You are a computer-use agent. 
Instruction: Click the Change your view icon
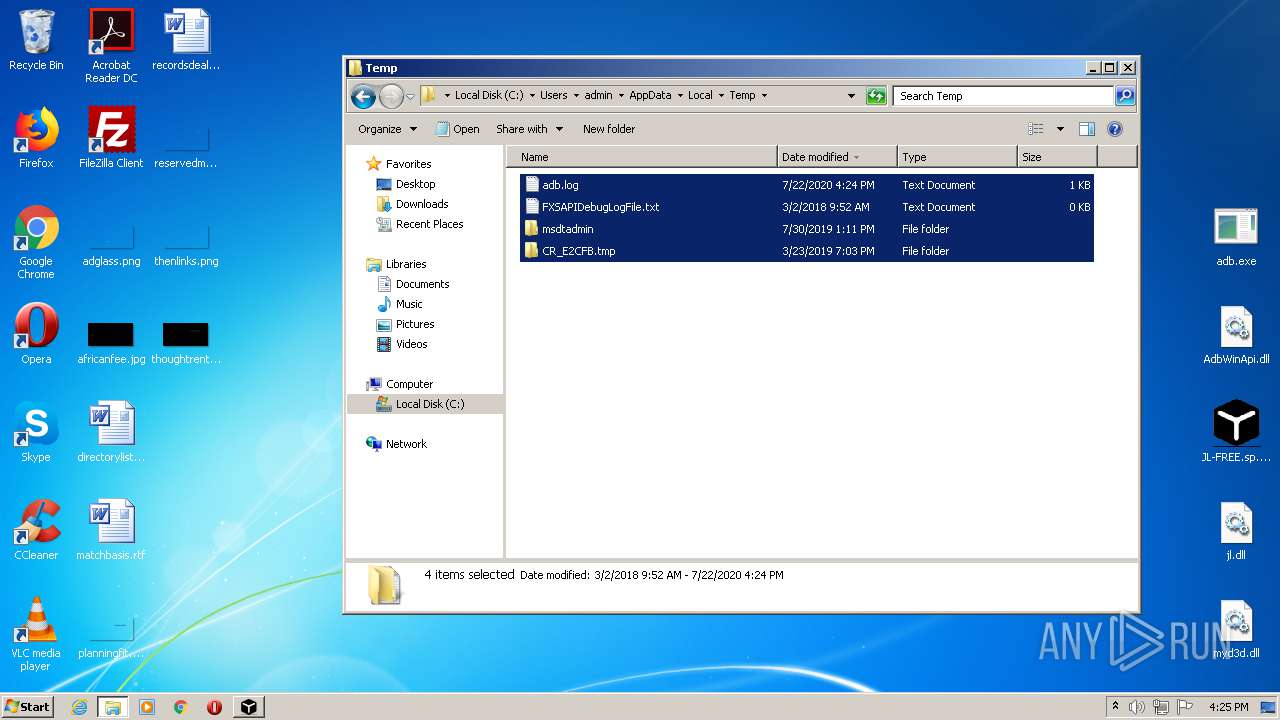pyautogui.click(x=1036, y=129)
